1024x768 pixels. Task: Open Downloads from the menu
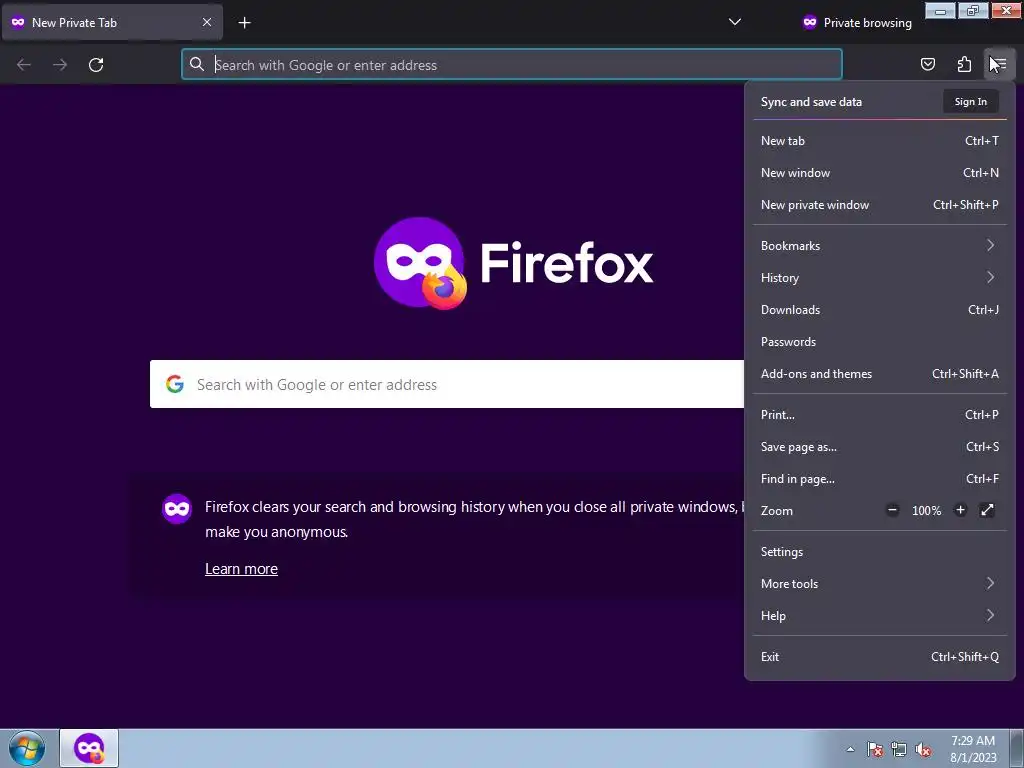(879, 310)
